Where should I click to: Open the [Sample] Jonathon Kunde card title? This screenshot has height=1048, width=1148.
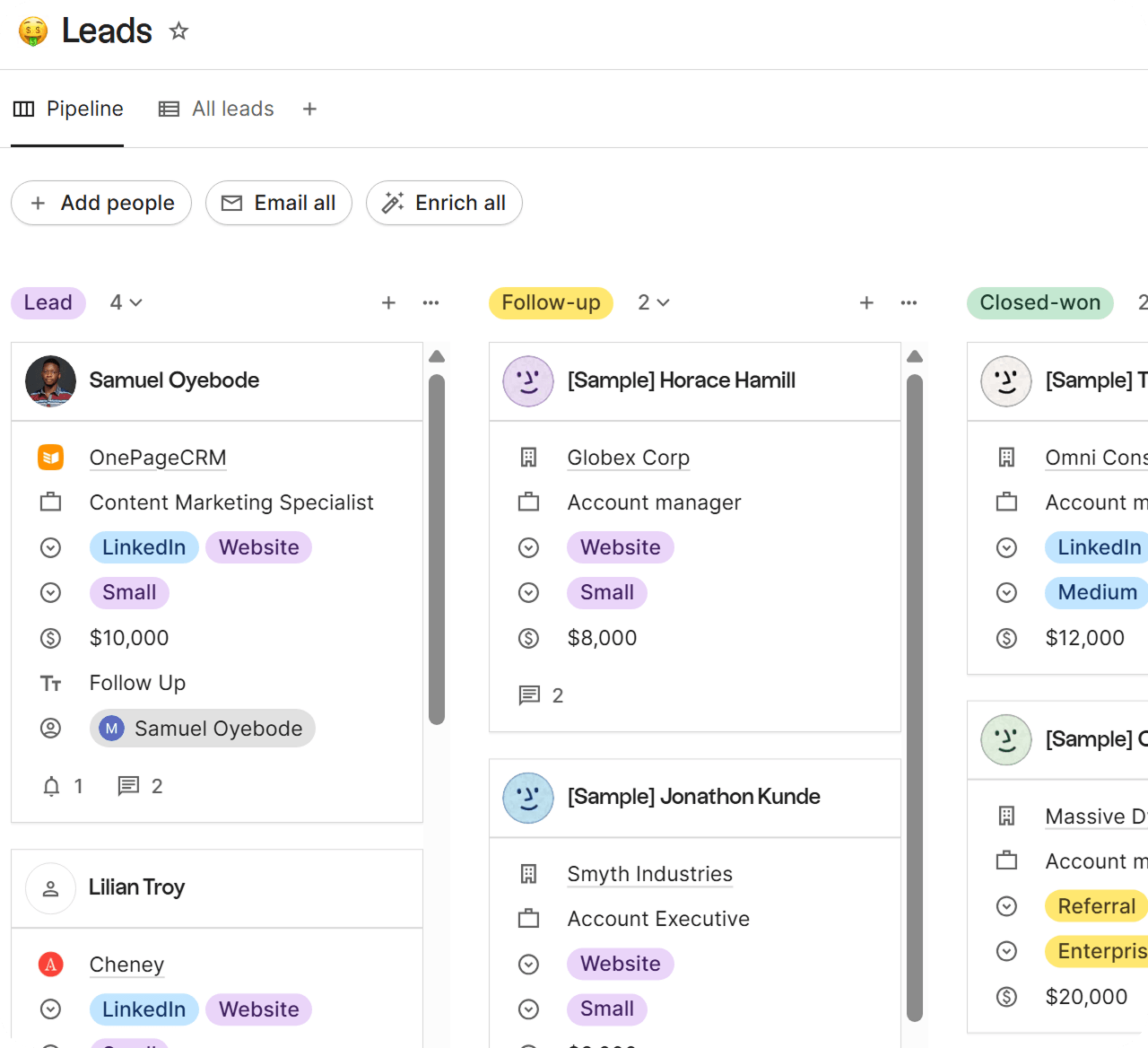tap(694, 797)
